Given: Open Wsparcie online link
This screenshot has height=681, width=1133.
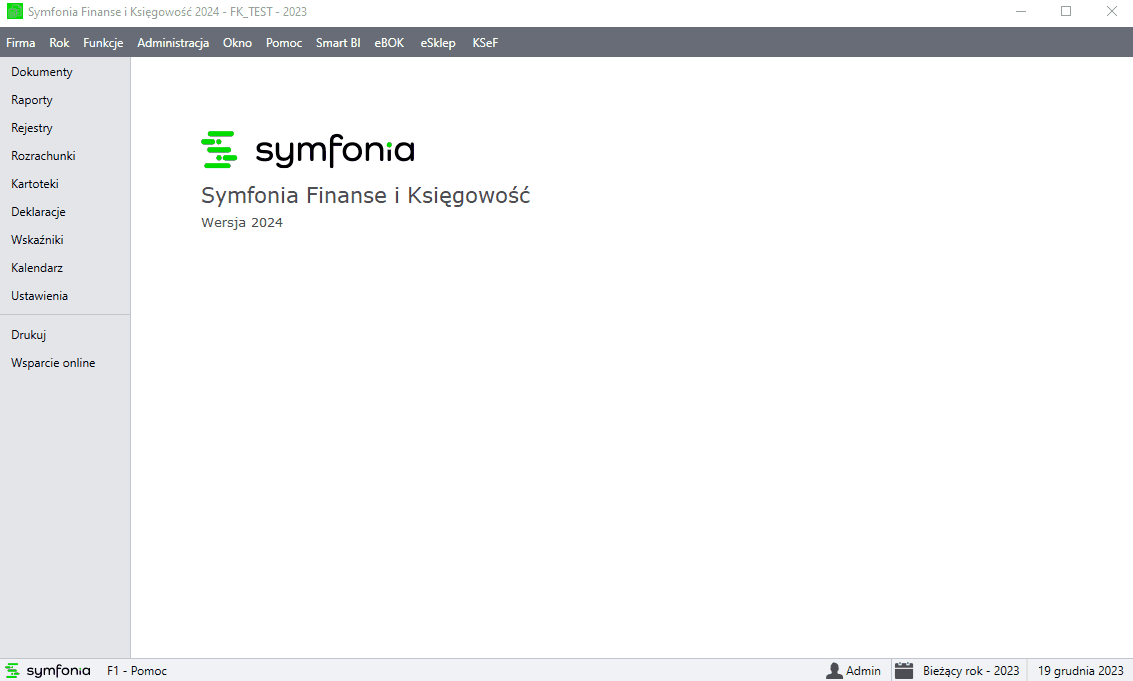Looking at the screenshot, I should pos(53,363).
